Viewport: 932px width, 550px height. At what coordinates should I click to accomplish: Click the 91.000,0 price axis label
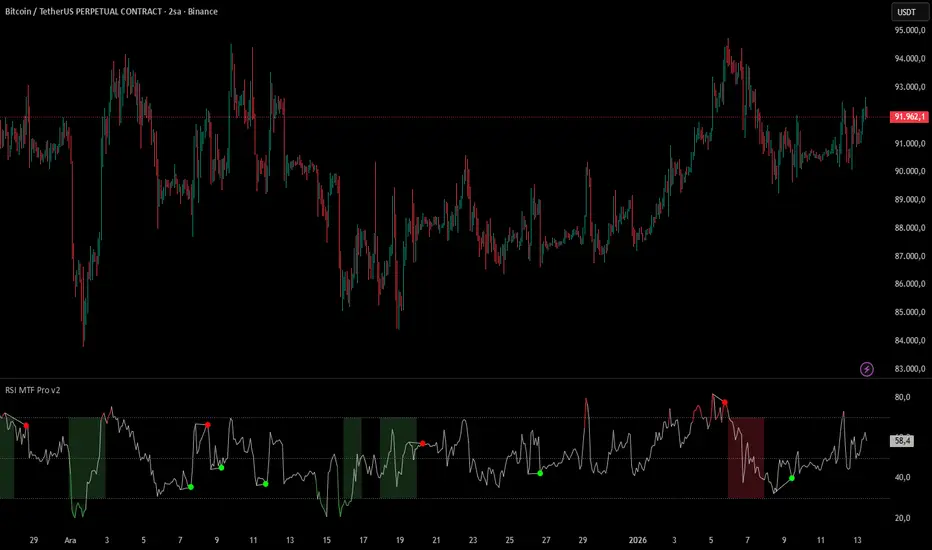[909, 143]
